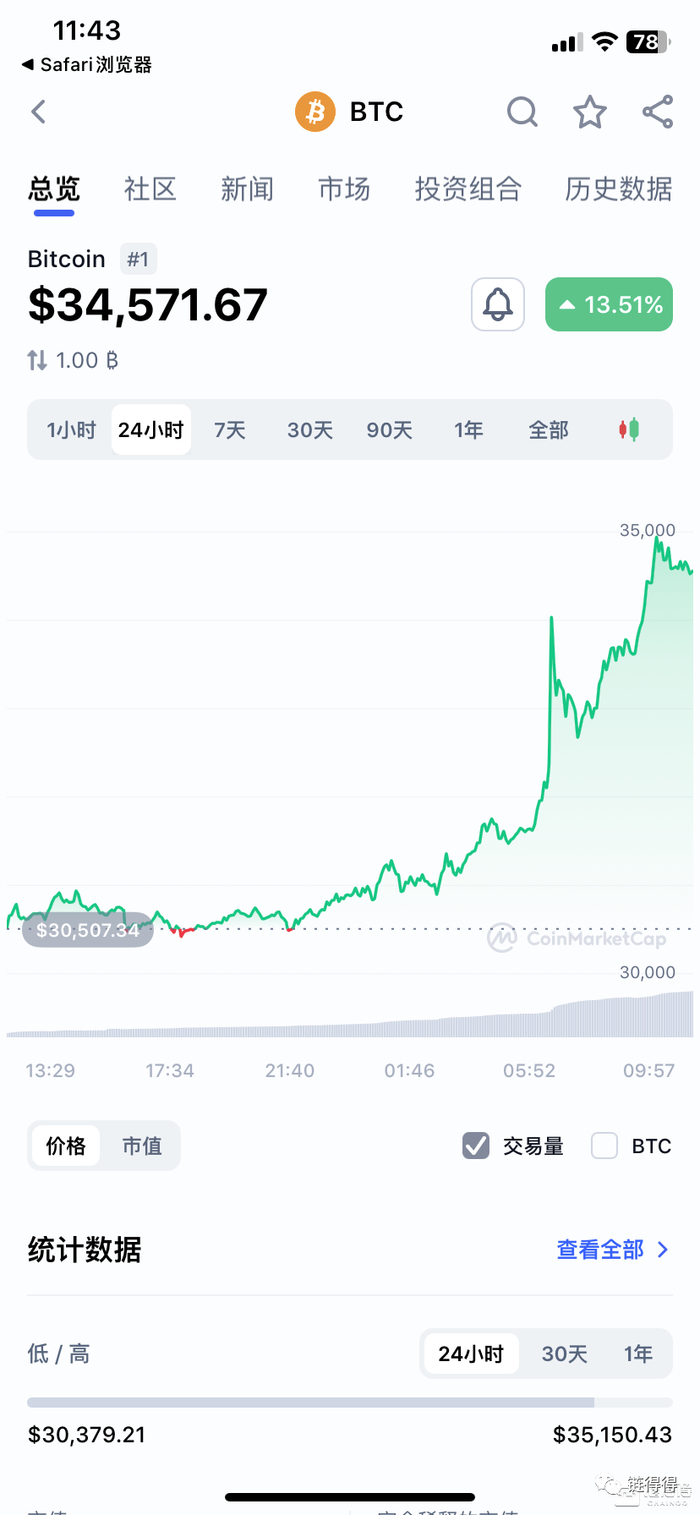
Task: Tap the back arrow icon
Action: tap(39, 112)
